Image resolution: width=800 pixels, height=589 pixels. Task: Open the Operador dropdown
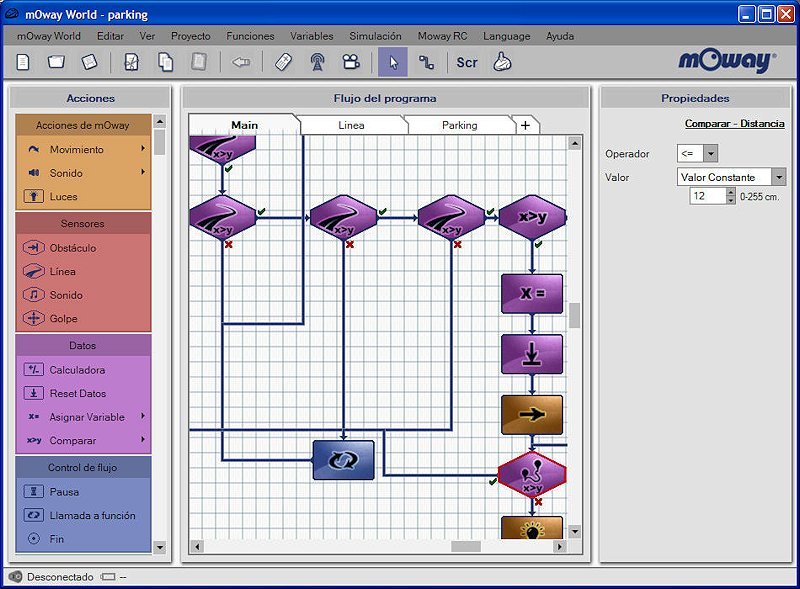(x=710, y=154)
